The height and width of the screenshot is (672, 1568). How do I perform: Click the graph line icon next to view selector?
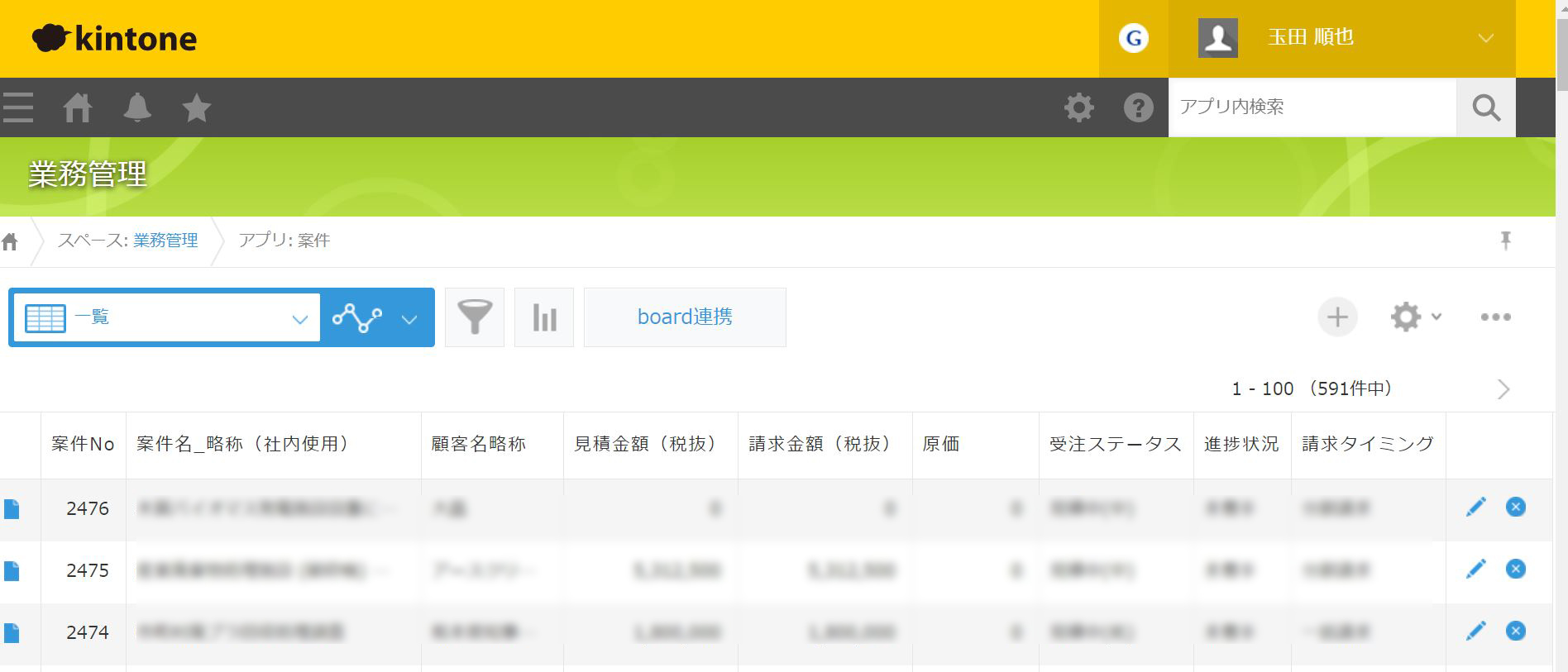point(356,317)
